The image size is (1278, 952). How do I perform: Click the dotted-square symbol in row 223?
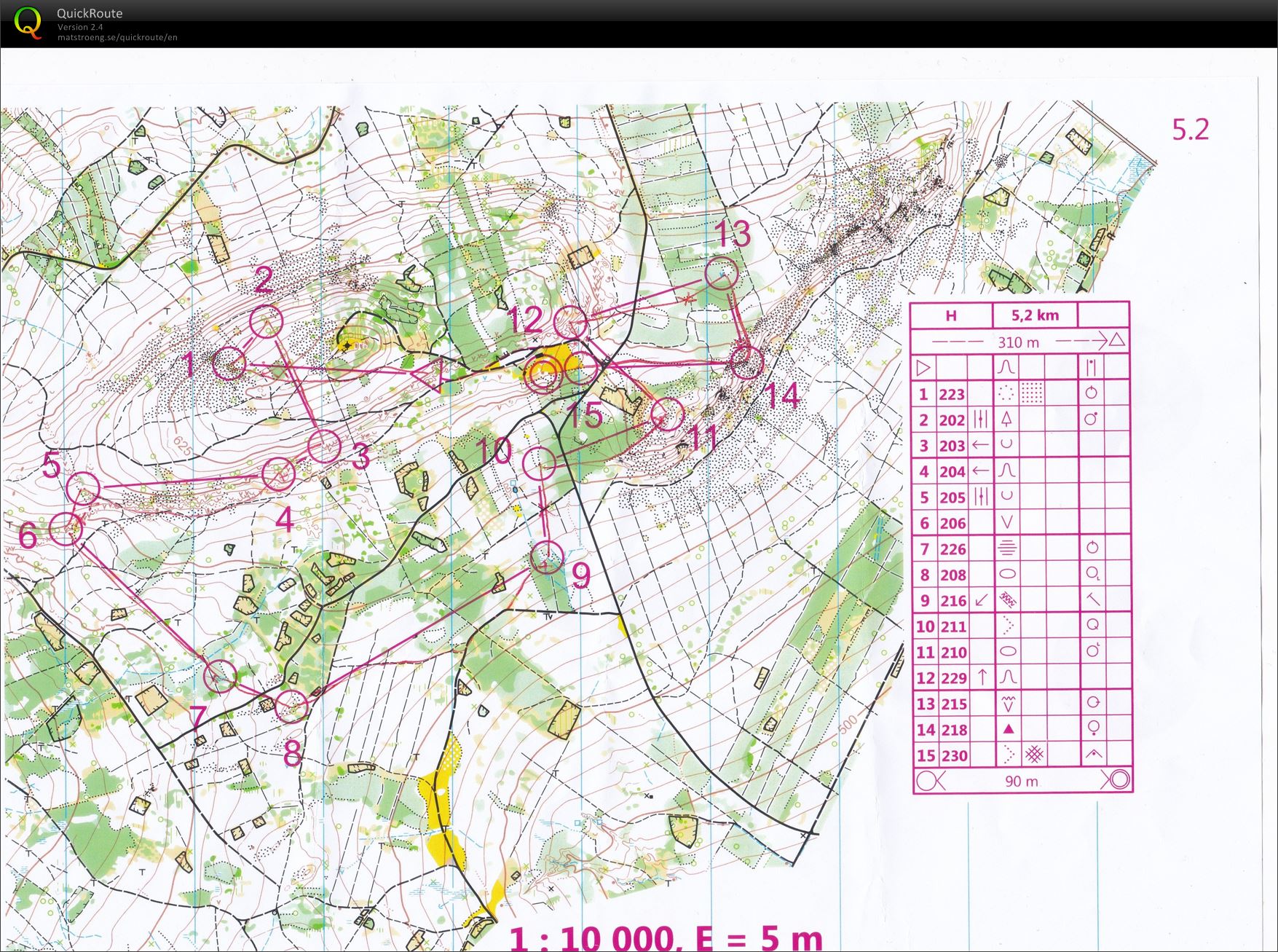click(1031, 393)
